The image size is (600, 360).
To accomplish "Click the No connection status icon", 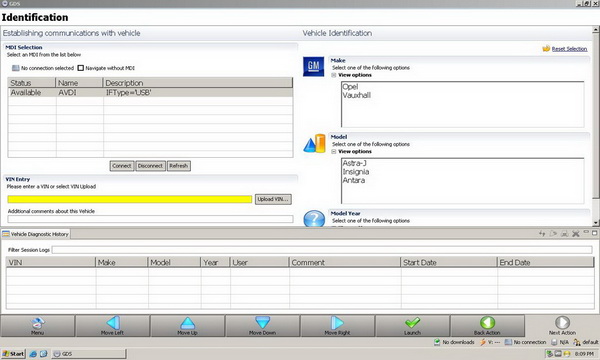I will click(508, 342).
